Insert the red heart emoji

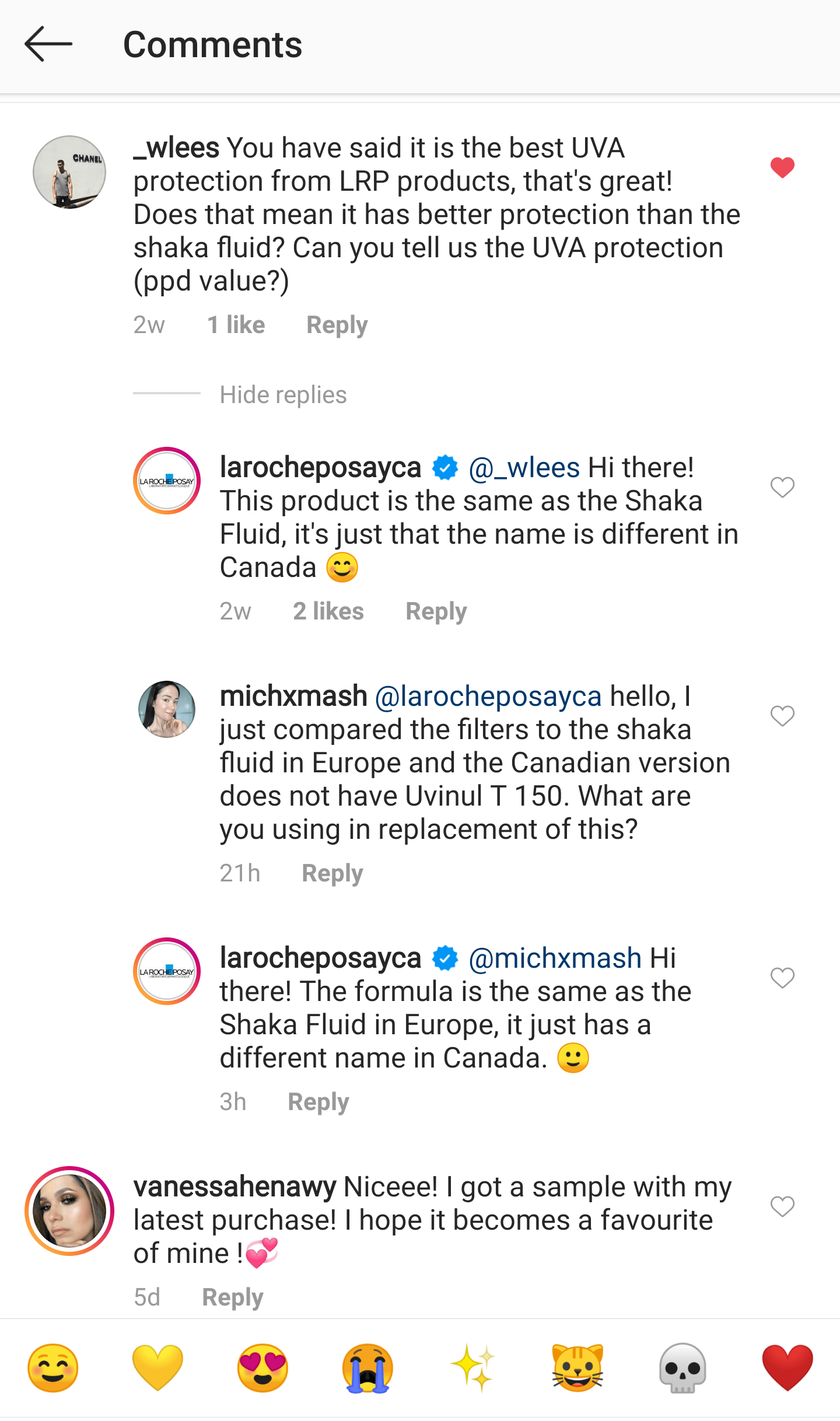coord(787,1368)
